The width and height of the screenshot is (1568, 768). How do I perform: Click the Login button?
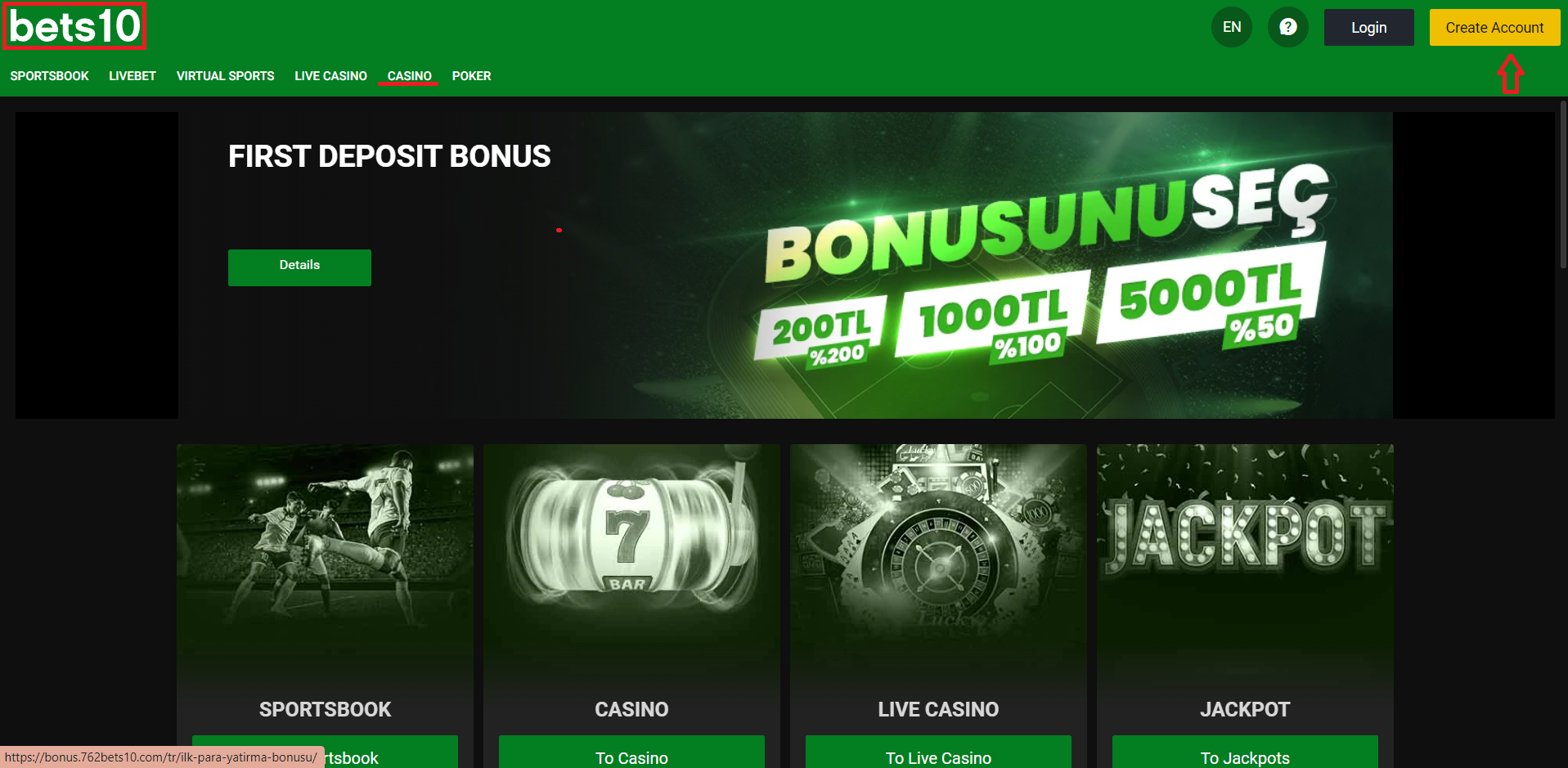tap(1368, 27)
